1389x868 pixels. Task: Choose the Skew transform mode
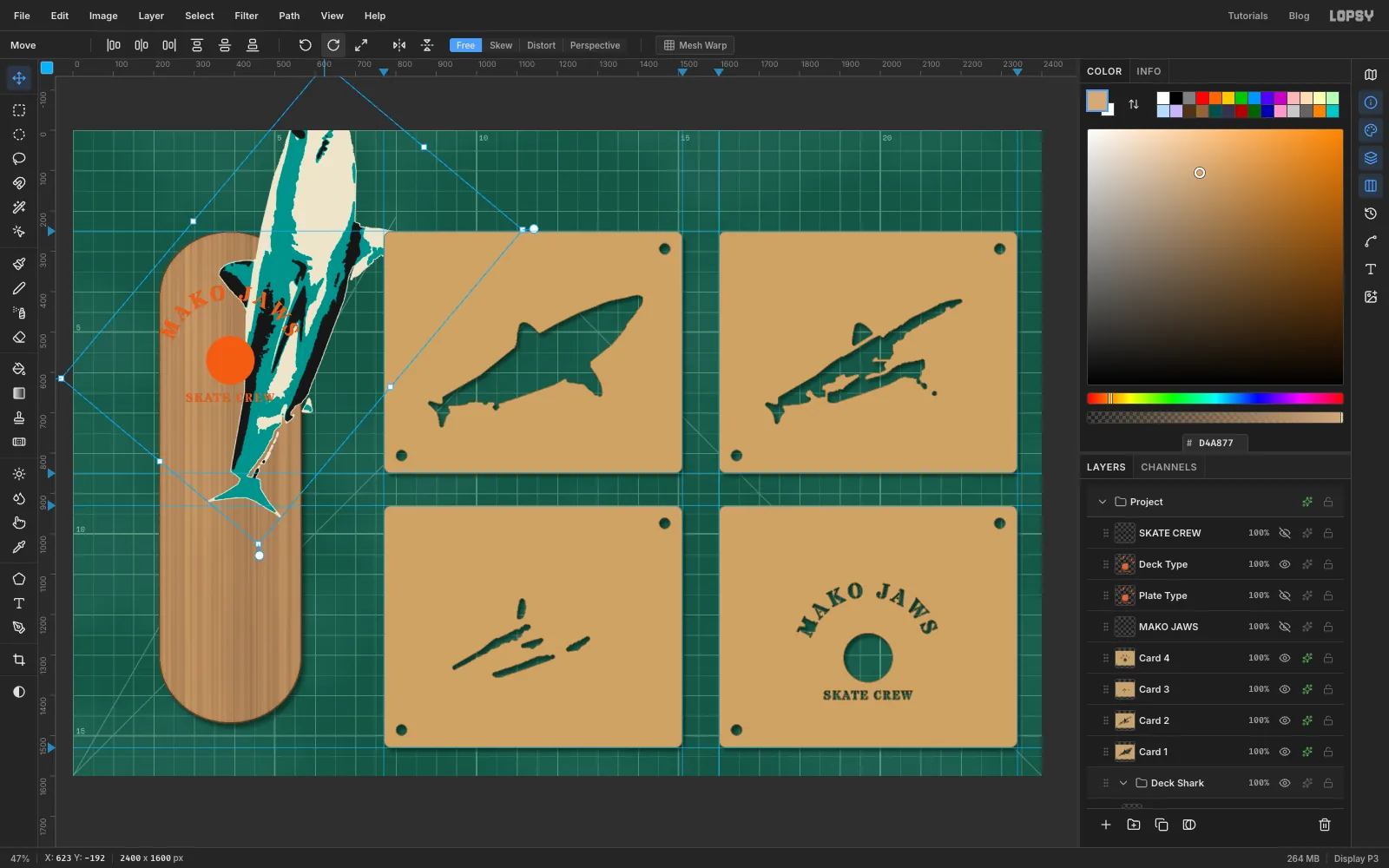pyautogui.click(x=501, y=45)
